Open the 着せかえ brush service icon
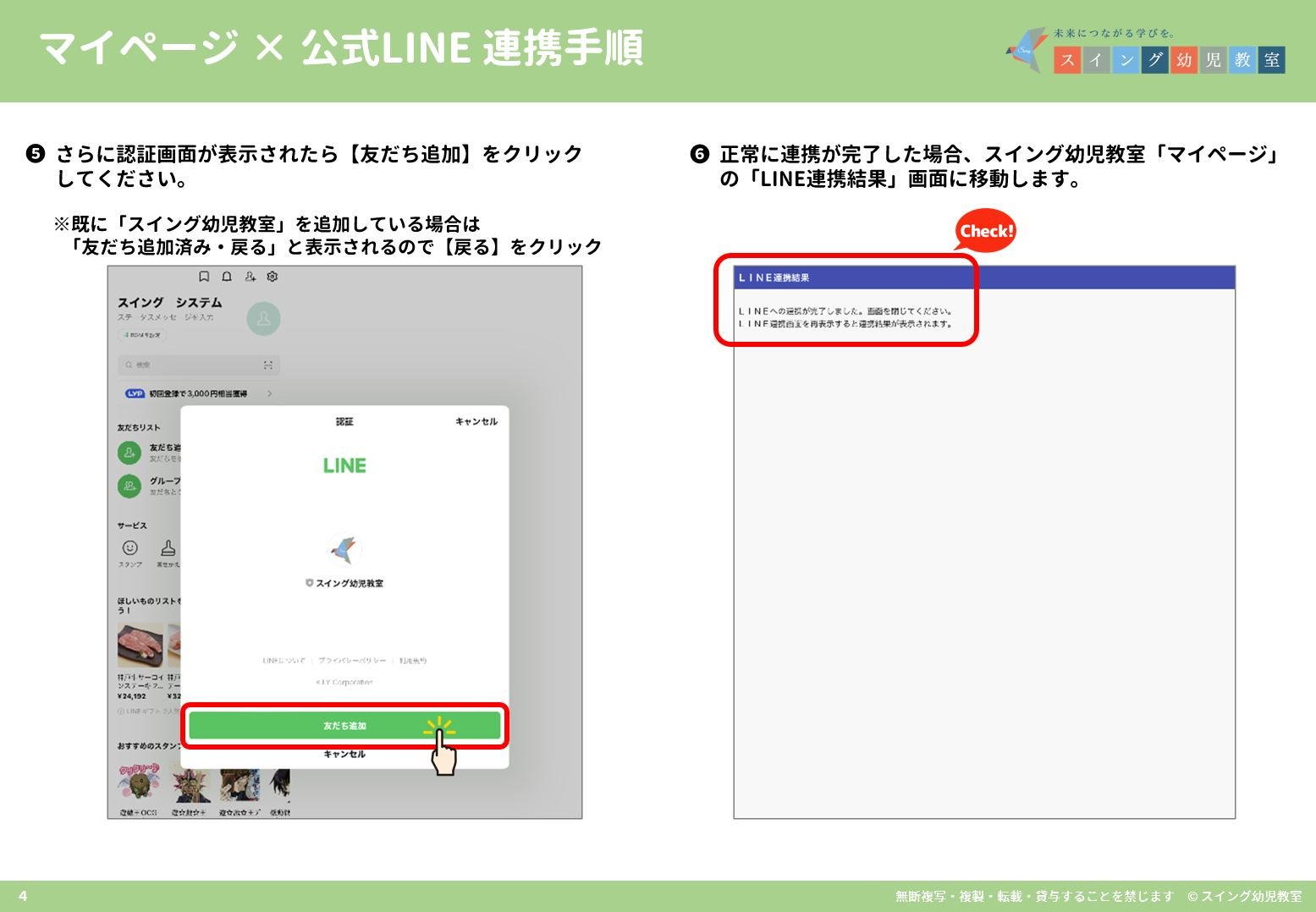The image size is (1316, 912). click(x=168, y=547)
